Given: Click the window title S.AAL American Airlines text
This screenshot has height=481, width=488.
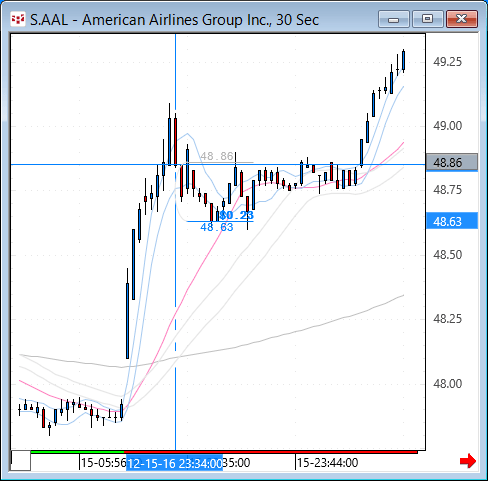Looking at the screenshot, I should click(174, 20).
